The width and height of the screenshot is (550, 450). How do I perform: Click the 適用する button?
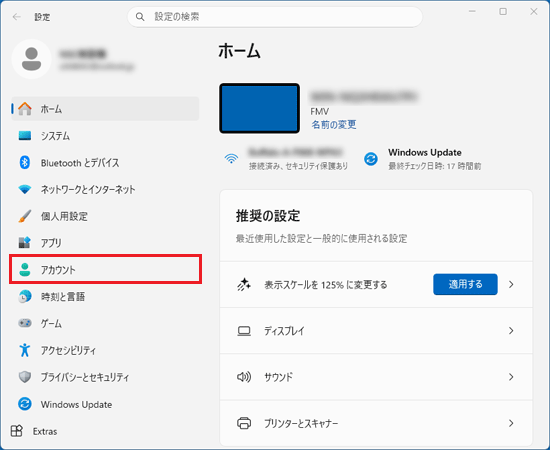click(x=465, y=284)
